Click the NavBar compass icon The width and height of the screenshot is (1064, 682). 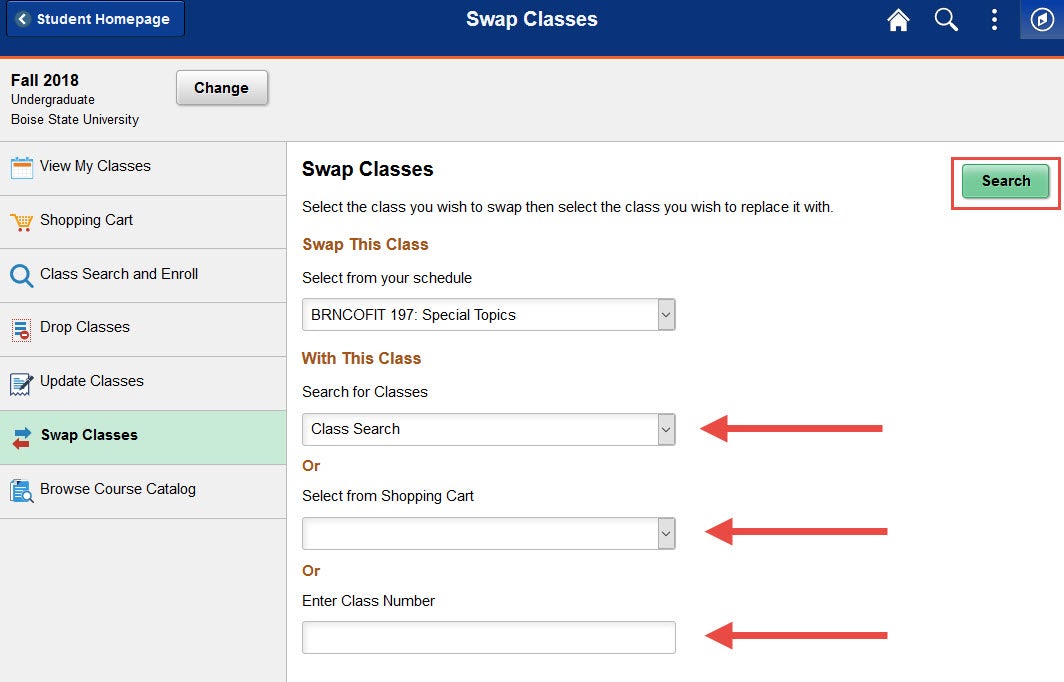(1042, 19)
